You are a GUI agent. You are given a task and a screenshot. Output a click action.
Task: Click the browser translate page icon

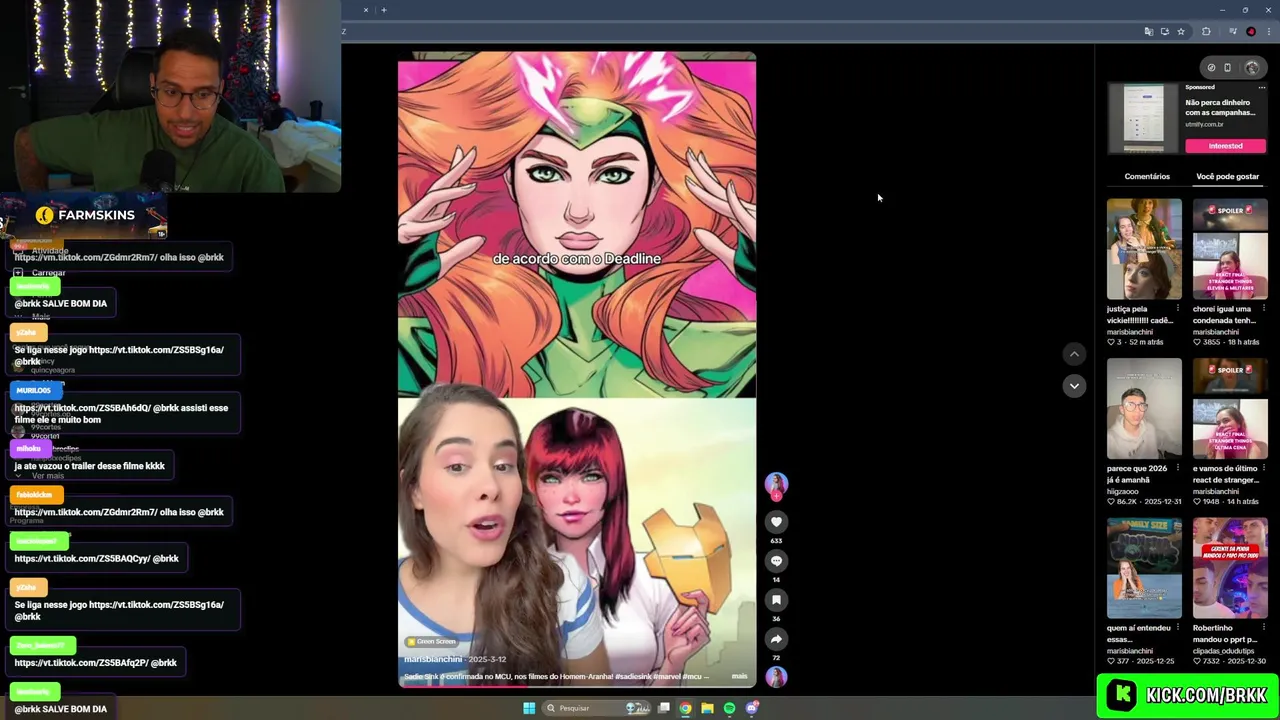click(1148, 32)
